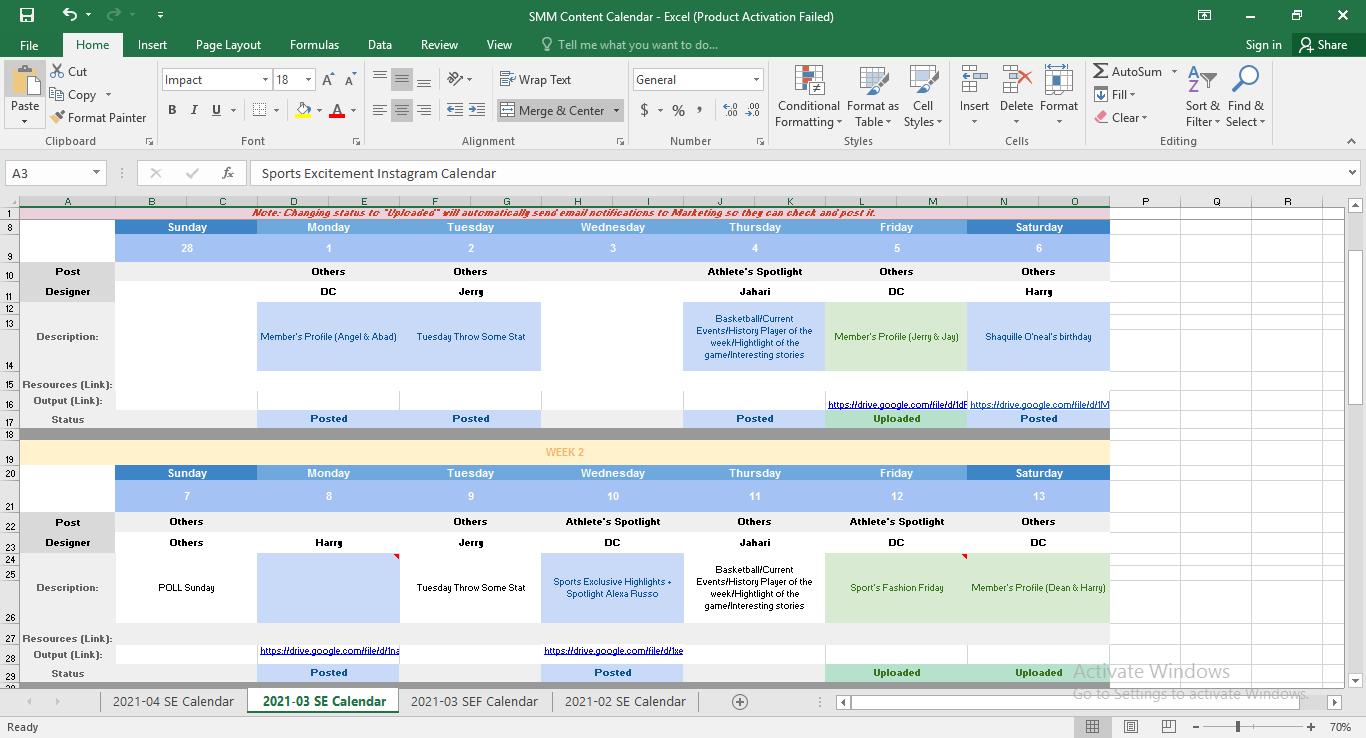The image size is (1366, 738).
Task: Decrease decimal places
Action: pos(752,110)
